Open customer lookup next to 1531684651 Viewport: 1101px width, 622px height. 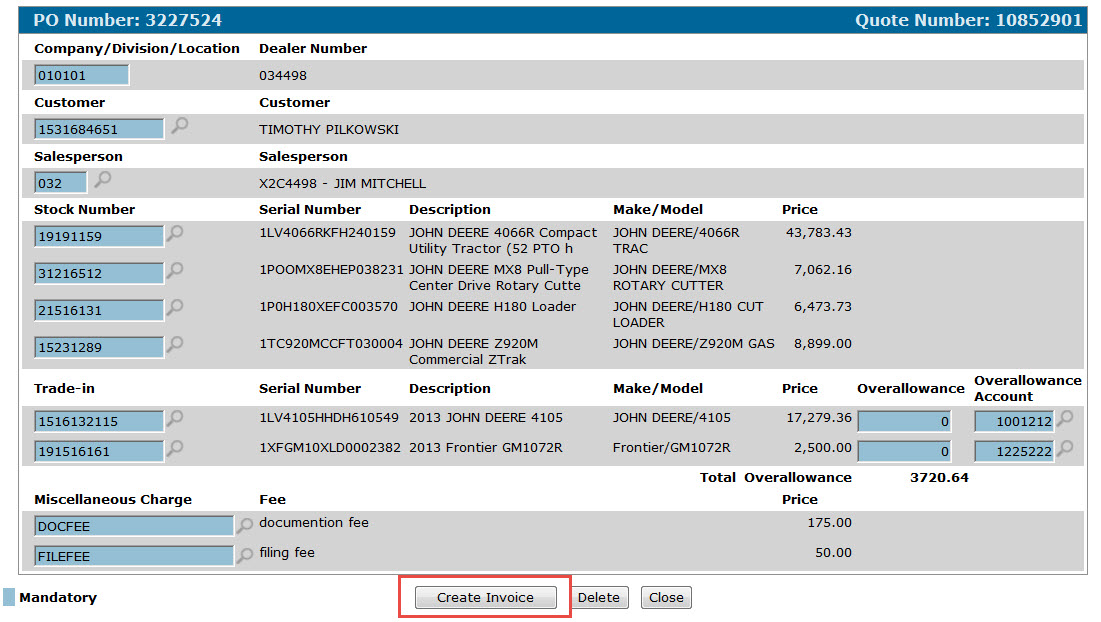pos(180,126)
